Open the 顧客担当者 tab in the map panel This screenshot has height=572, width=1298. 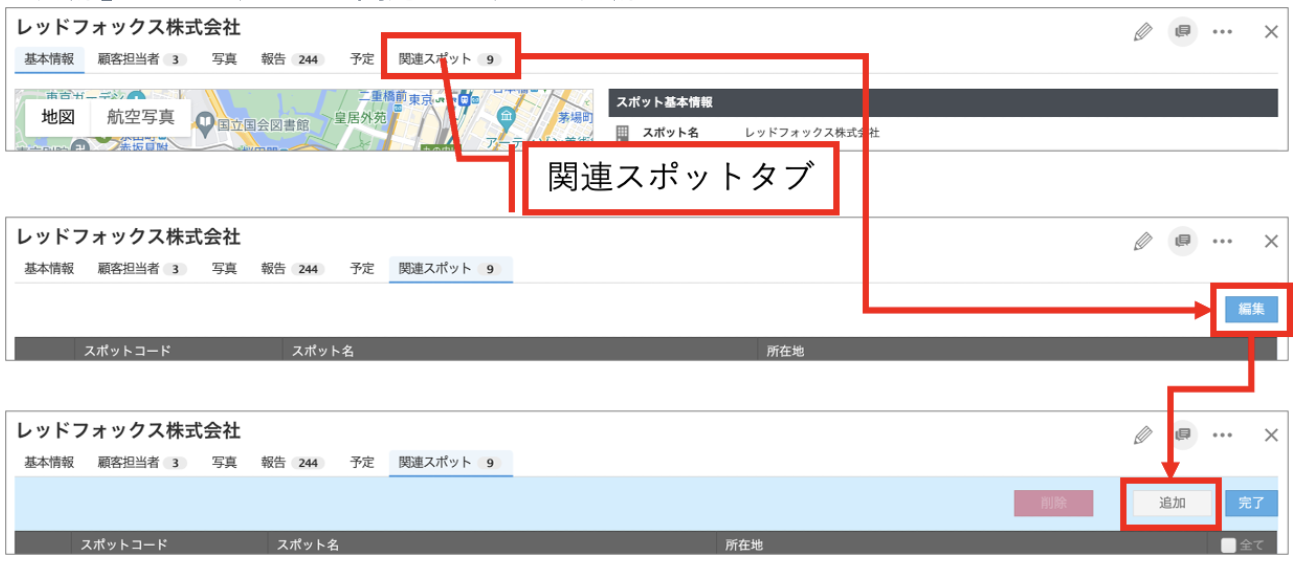pyautogui.click(x=142, y=59)
